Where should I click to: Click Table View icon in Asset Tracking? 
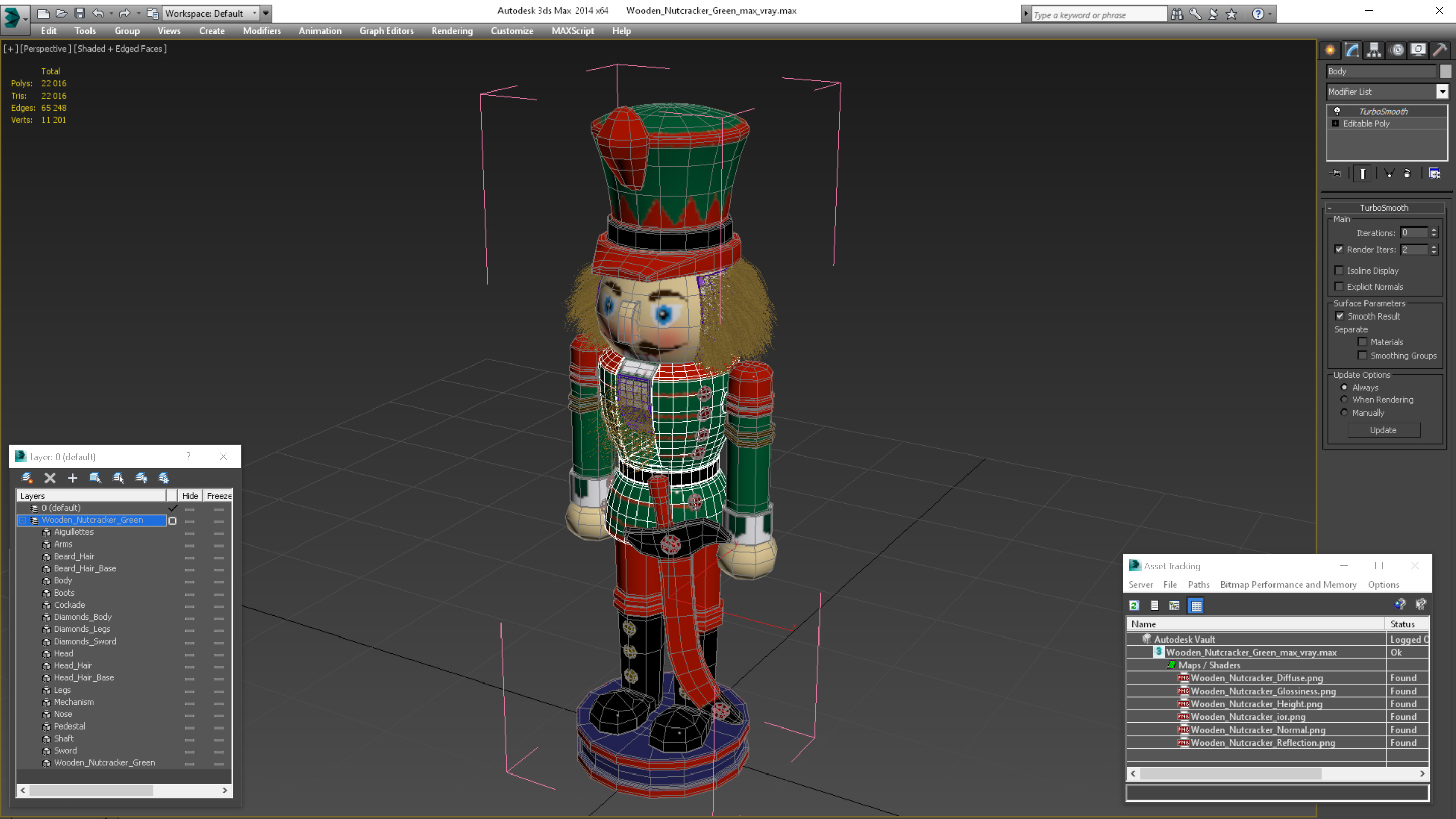click(x=1196, y=605)
